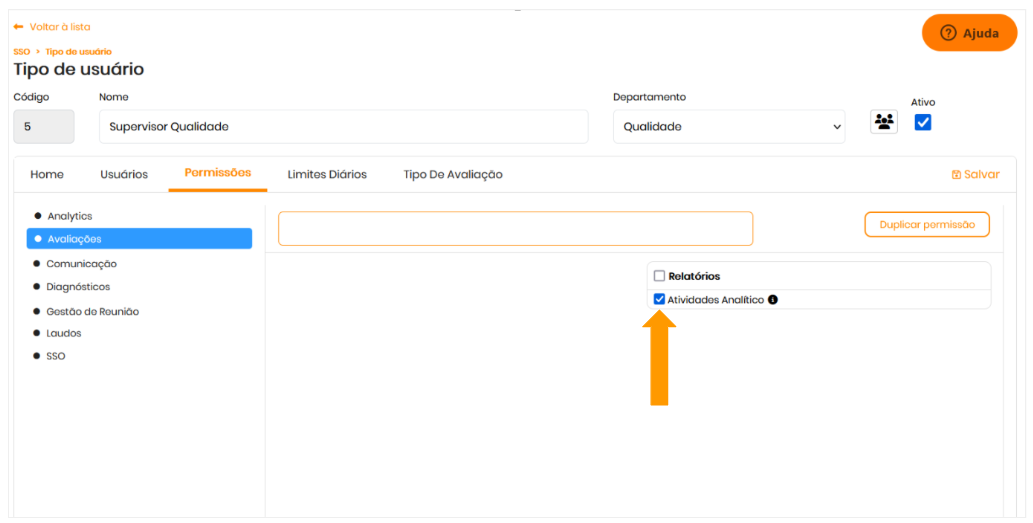The image size is (1033, 523).
Task: Click the Duplicar permissão button
Action: (926, 225)
